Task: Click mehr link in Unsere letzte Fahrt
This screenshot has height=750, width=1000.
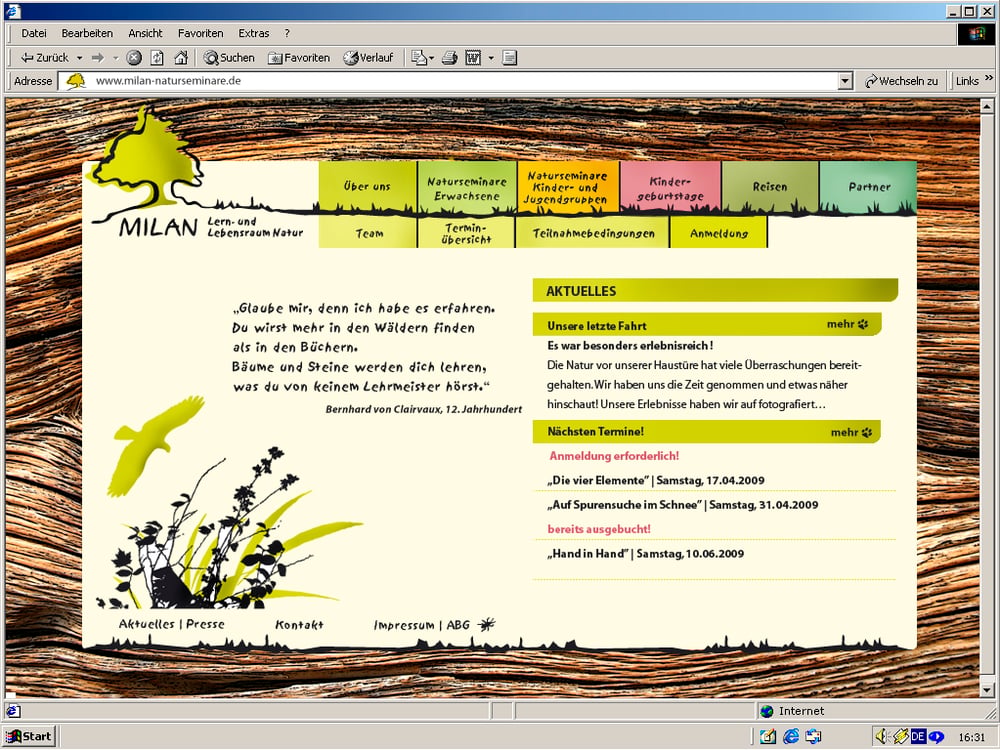Action: click(x=848, y=324)
